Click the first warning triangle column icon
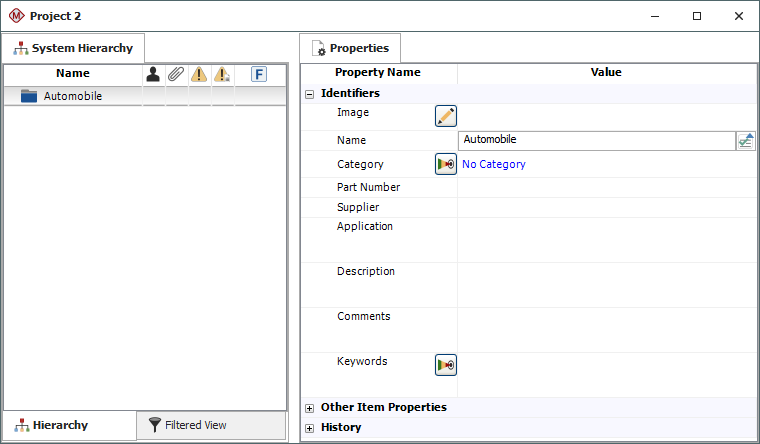The image size is (760, 444). 199,74
